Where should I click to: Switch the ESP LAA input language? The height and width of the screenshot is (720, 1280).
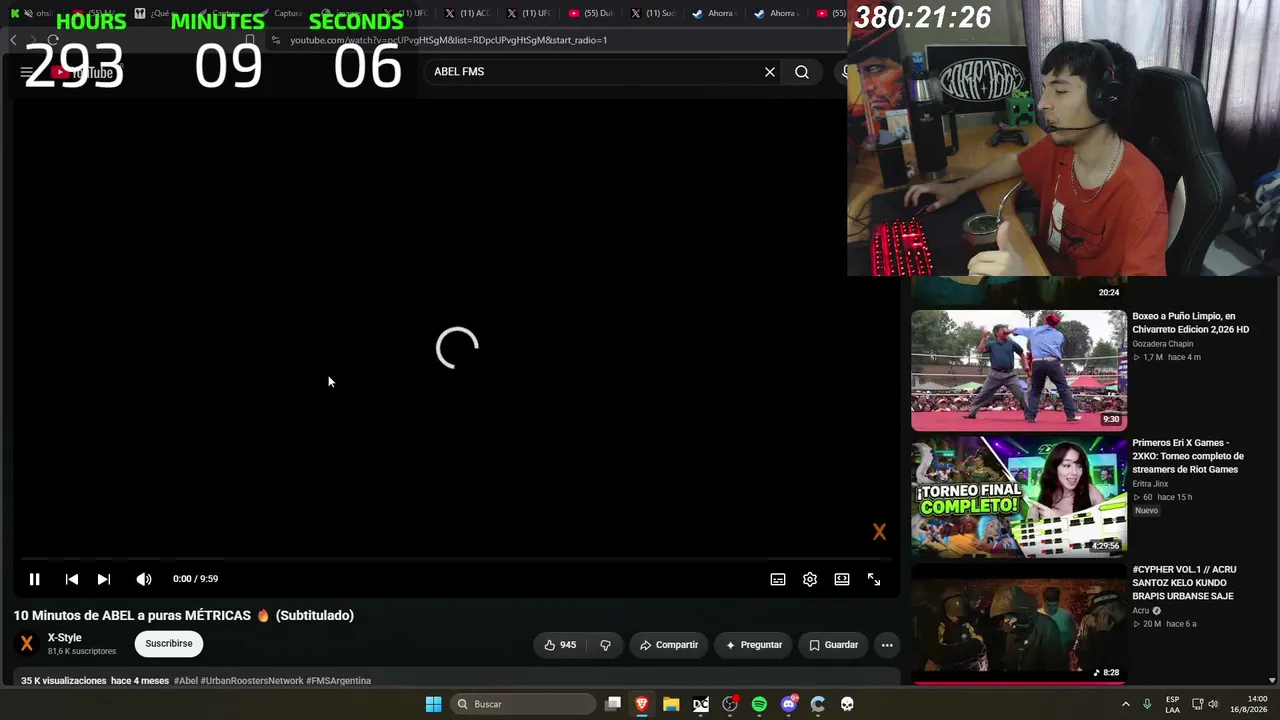[1172, 704]
